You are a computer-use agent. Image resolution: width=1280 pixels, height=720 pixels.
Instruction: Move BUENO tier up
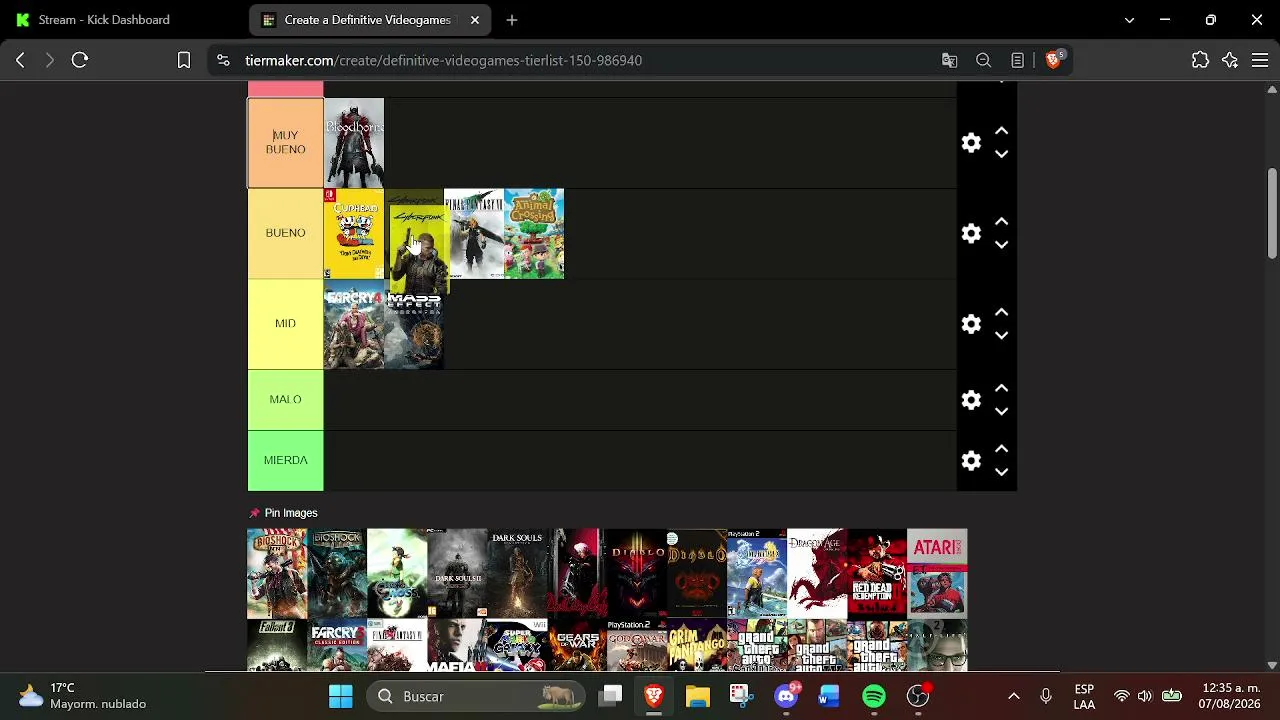[x=1001, y=221]
